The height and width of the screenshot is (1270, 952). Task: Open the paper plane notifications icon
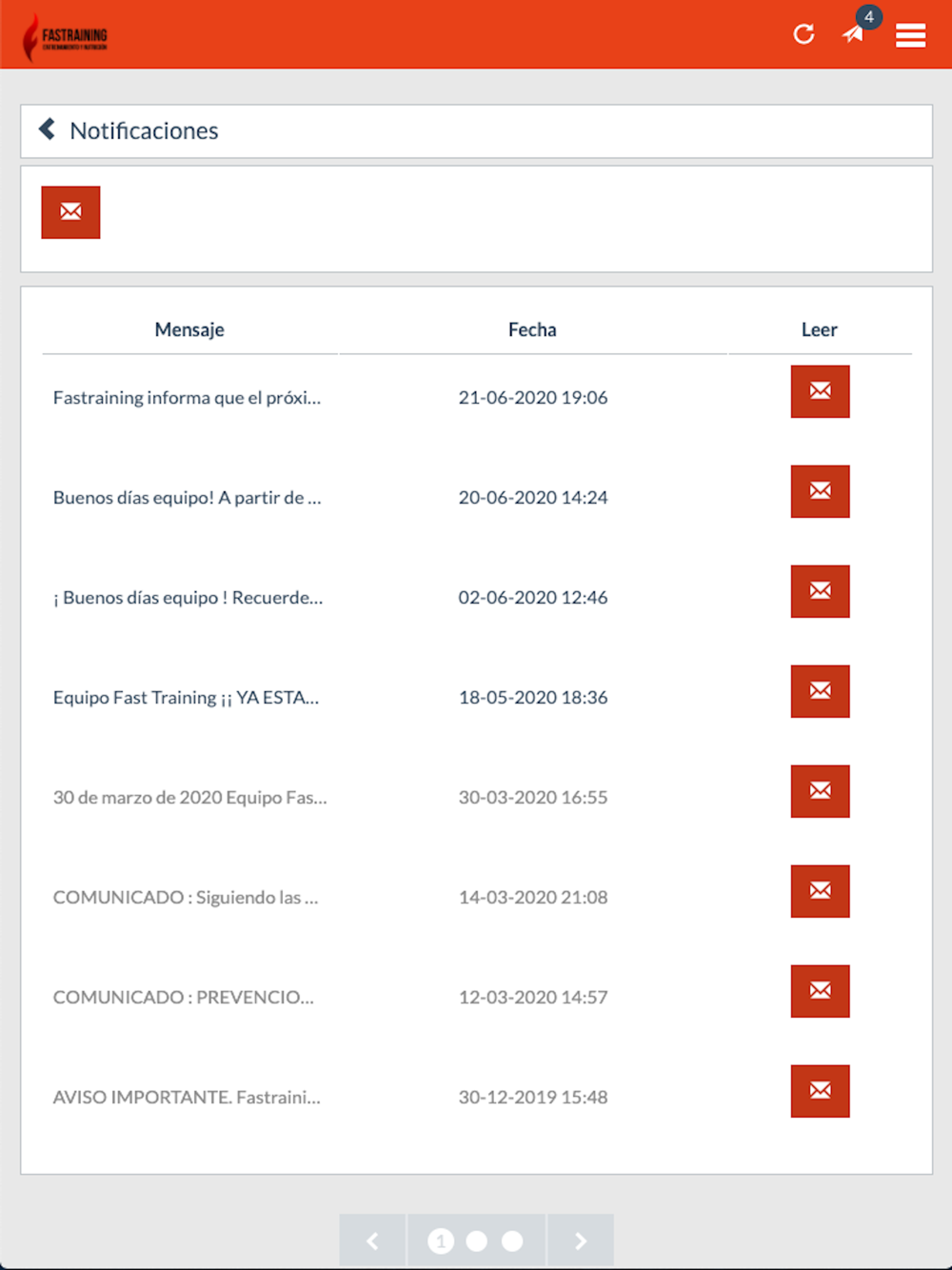coord(853,34)
